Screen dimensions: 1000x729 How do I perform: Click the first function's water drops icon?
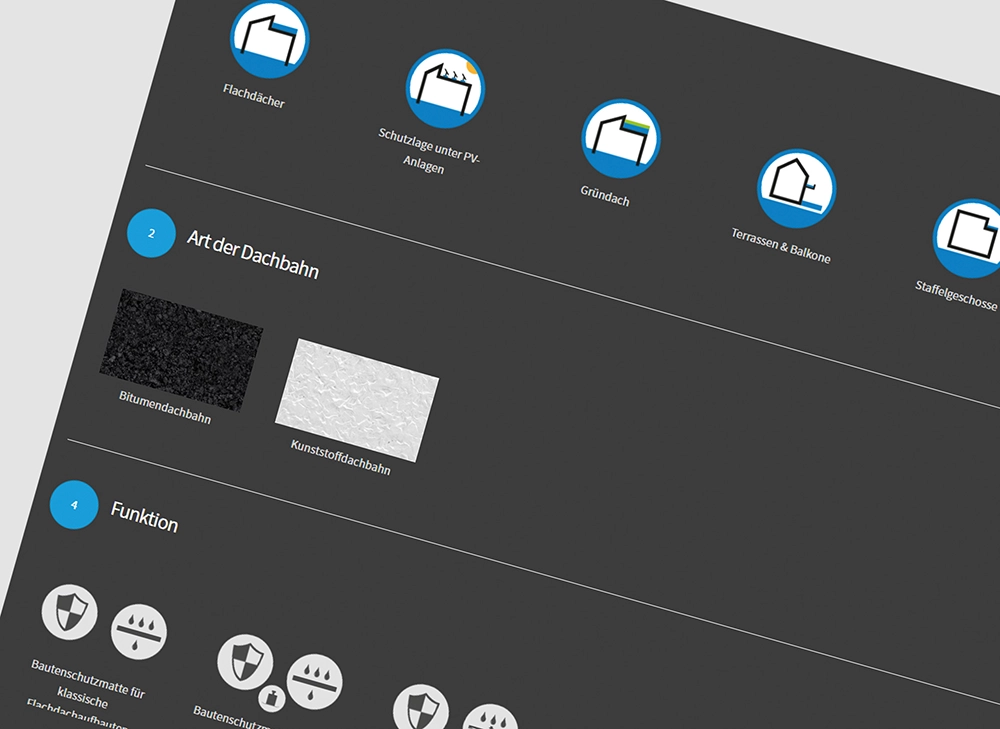(x=139, y=632)
